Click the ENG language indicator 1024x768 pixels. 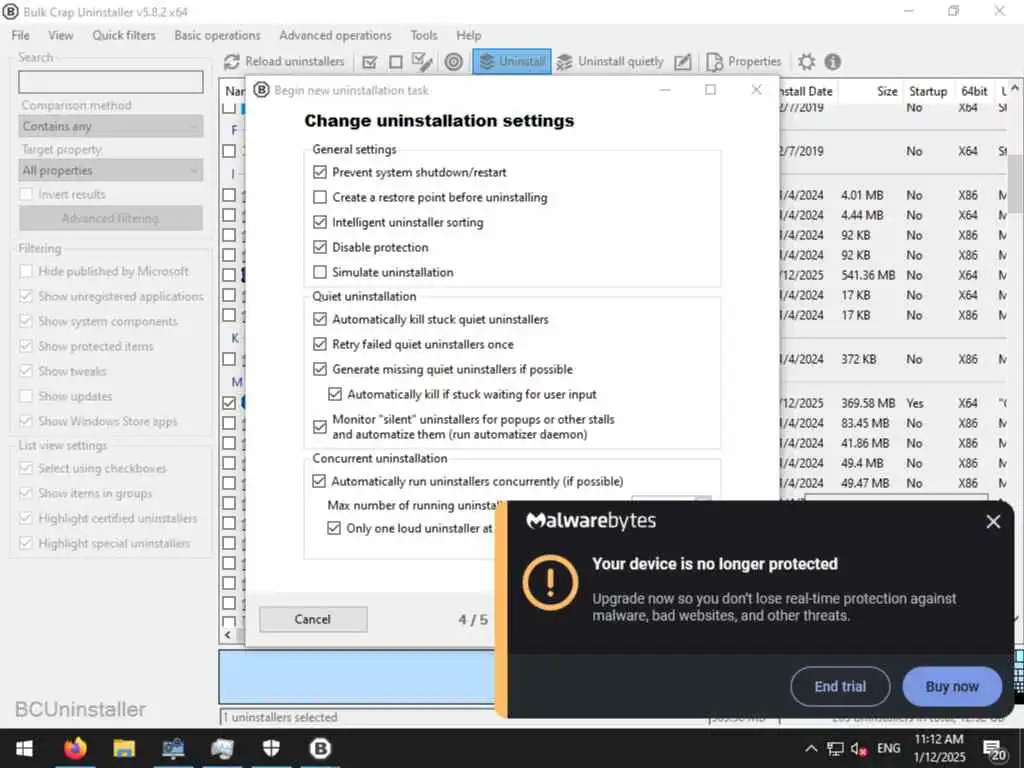[x=888, y=748]
